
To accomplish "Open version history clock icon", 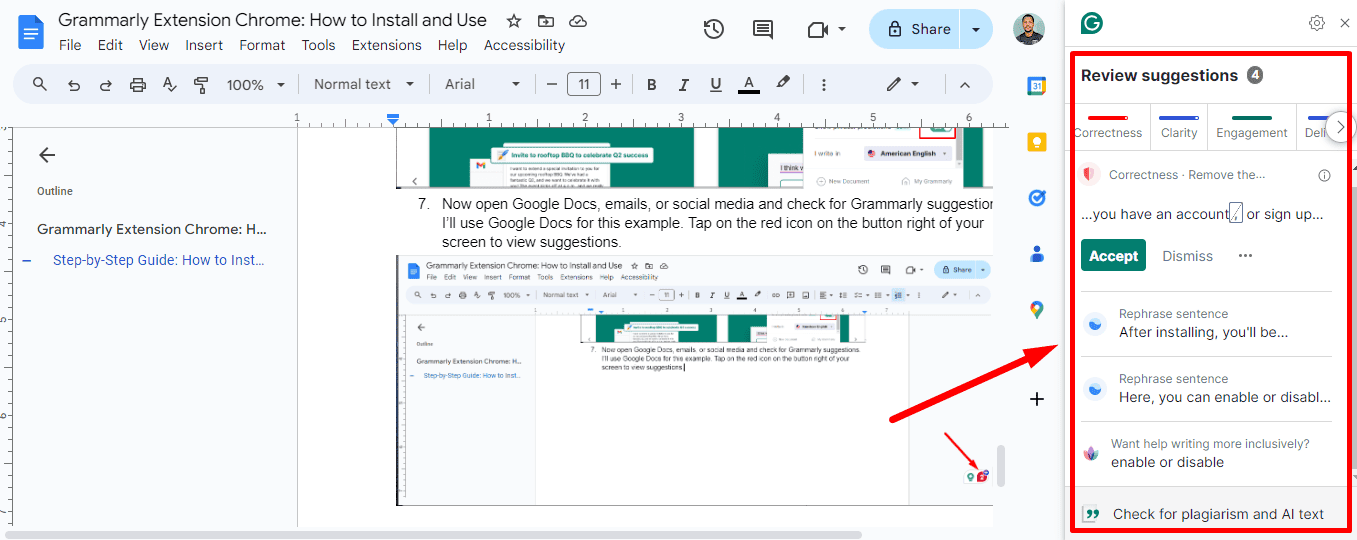I will tap(714, 30).
